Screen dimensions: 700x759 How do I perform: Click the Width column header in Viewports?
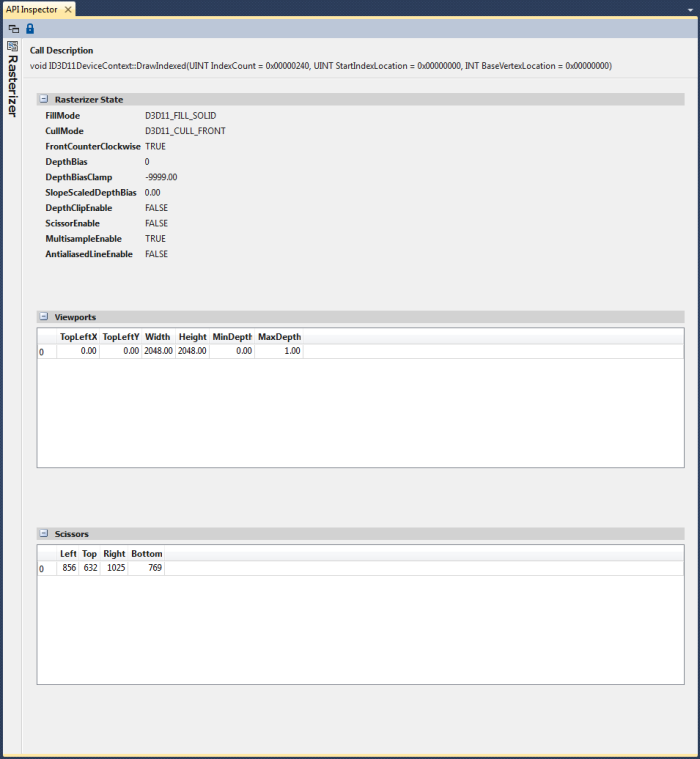click(x=157, y=337)
